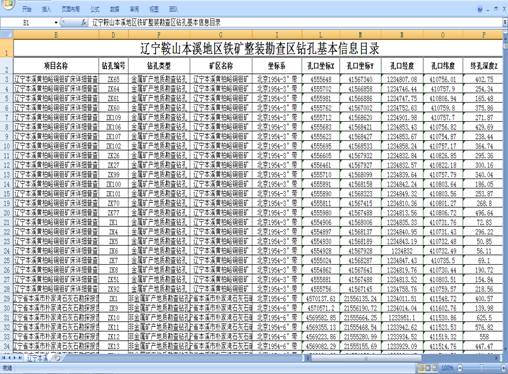Click the first-sheet navigation arrow
508x374 pixels.
point(3,358)
